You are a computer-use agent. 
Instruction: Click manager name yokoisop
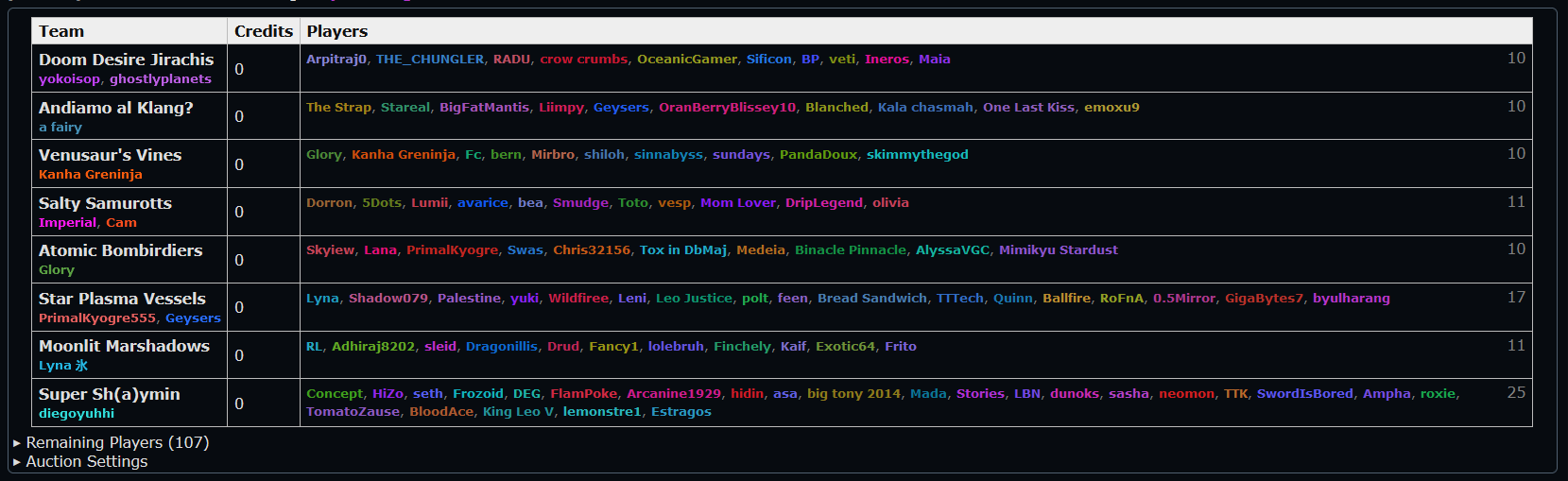pyautogui.click(x=69, y=79)
